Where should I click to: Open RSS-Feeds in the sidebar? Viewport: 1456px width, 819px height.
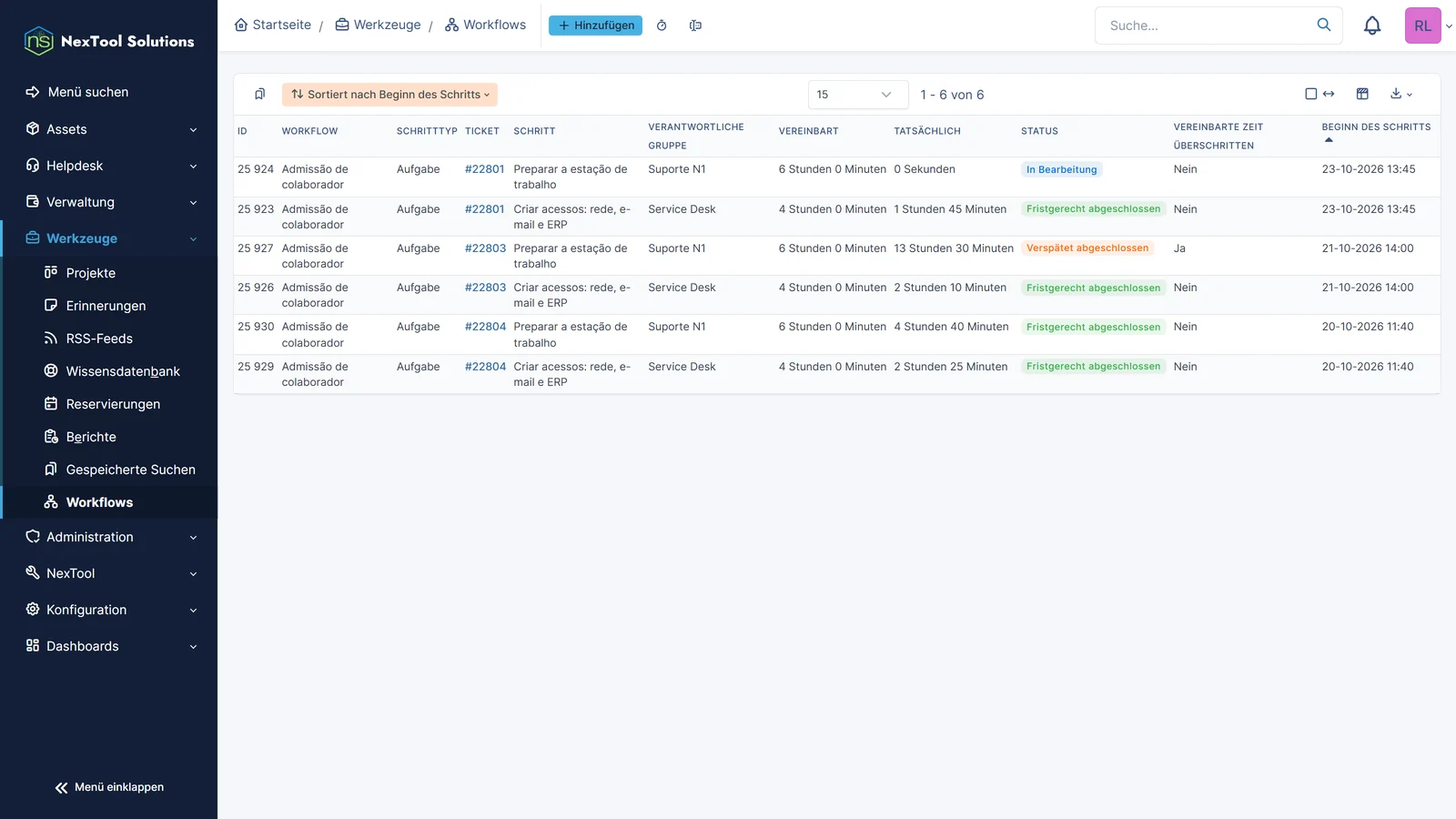tap(99, 339)
